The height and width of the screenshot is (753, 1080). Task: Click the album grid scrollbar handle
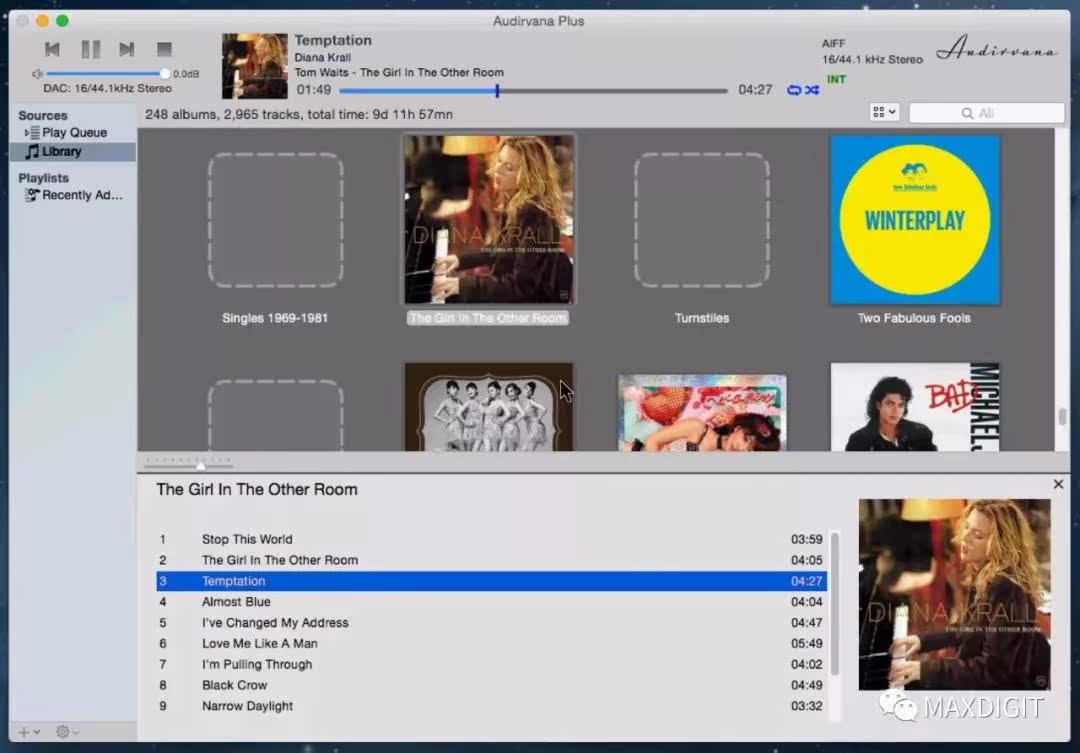click(1062, 416)
